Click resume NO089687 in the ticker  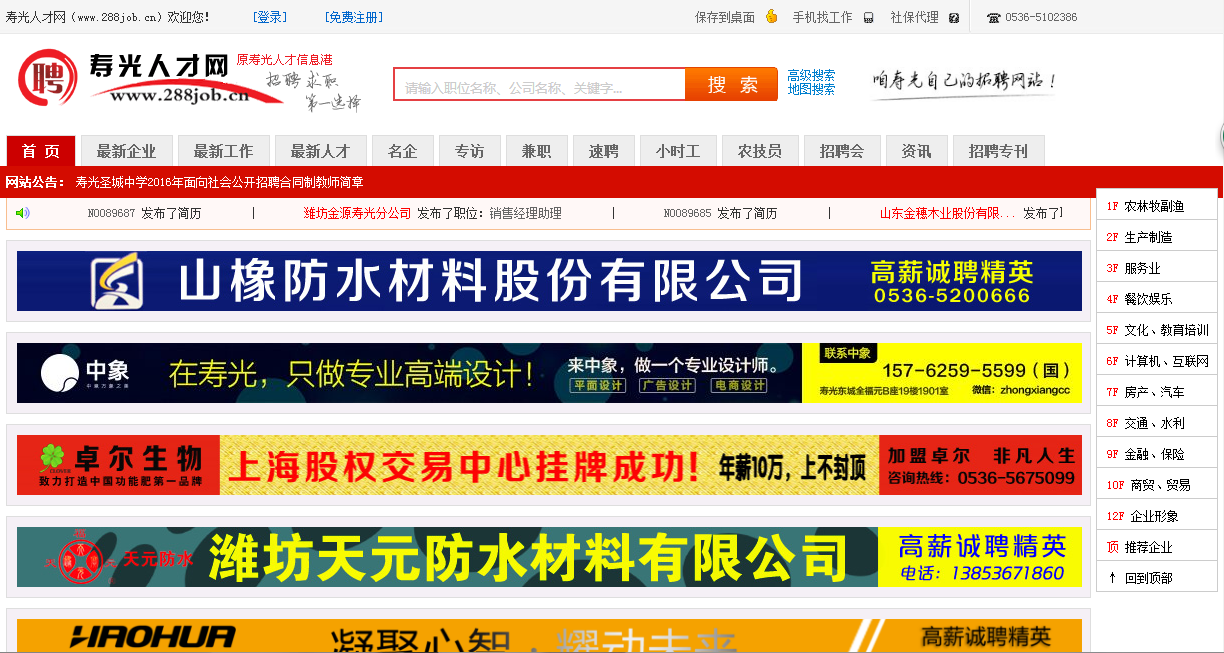point(111,213)
